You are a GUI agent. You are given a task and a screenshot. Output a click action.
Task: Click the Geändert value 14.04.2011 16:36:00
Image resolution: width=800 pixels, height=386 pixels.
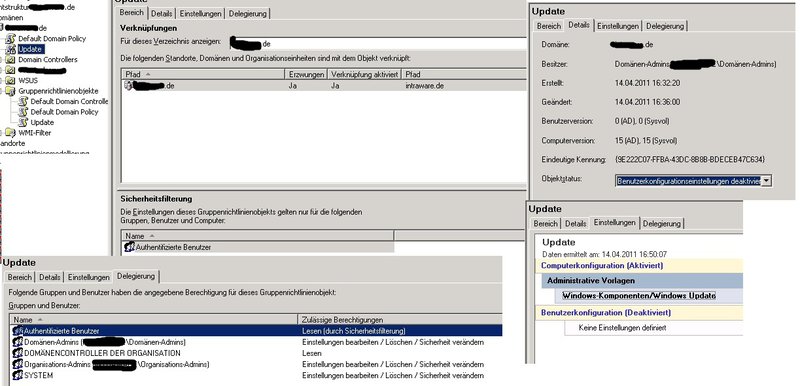coord(647,102)
